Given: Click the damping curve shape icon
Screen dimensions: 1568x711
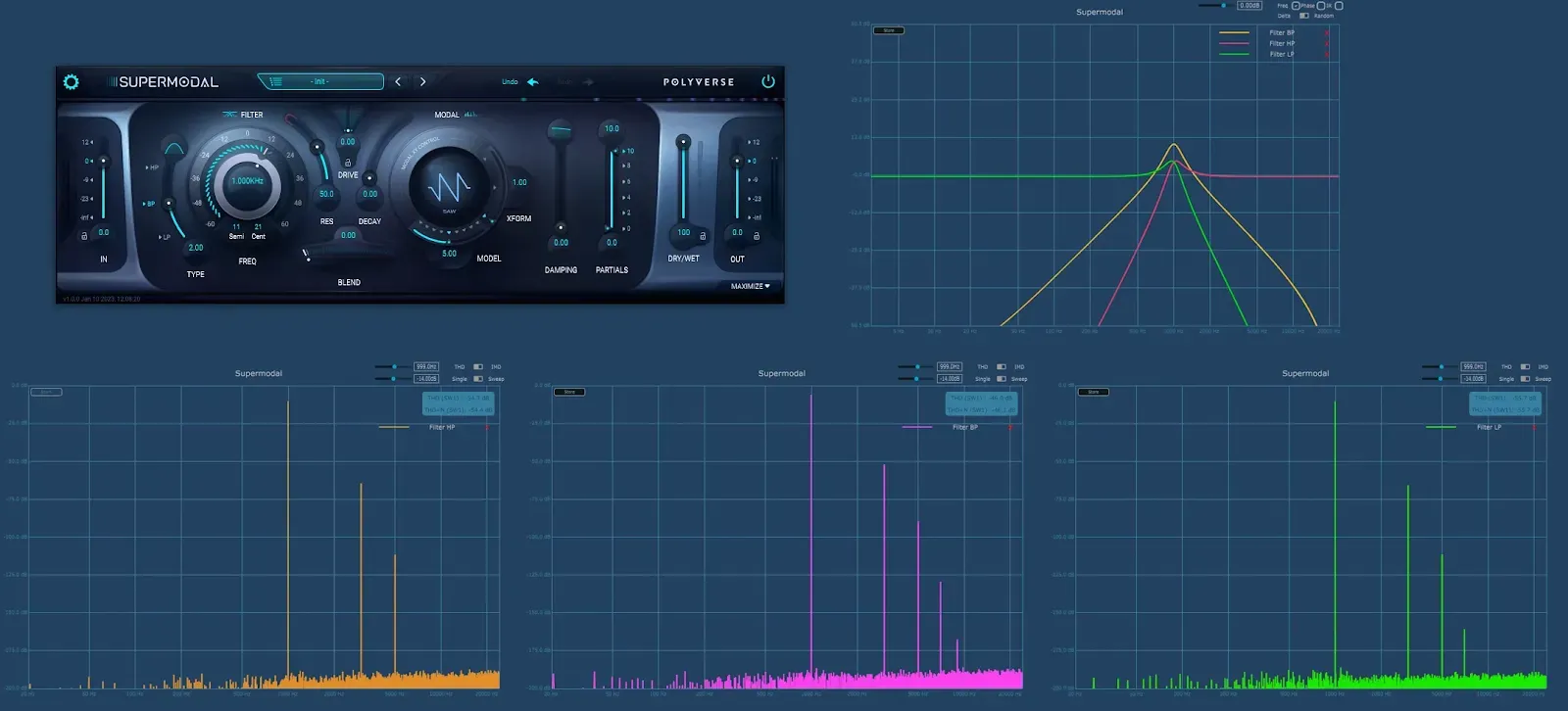Looking at the screenshot, I should point(560,129).
